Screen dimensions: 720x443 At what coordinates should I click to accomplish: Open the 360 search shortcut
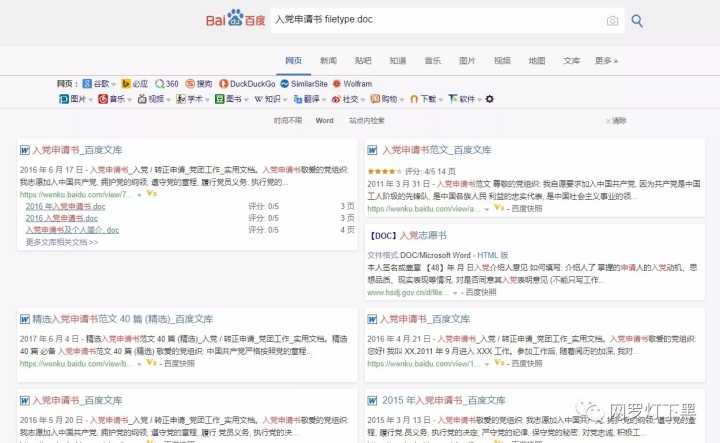point(167,84)
